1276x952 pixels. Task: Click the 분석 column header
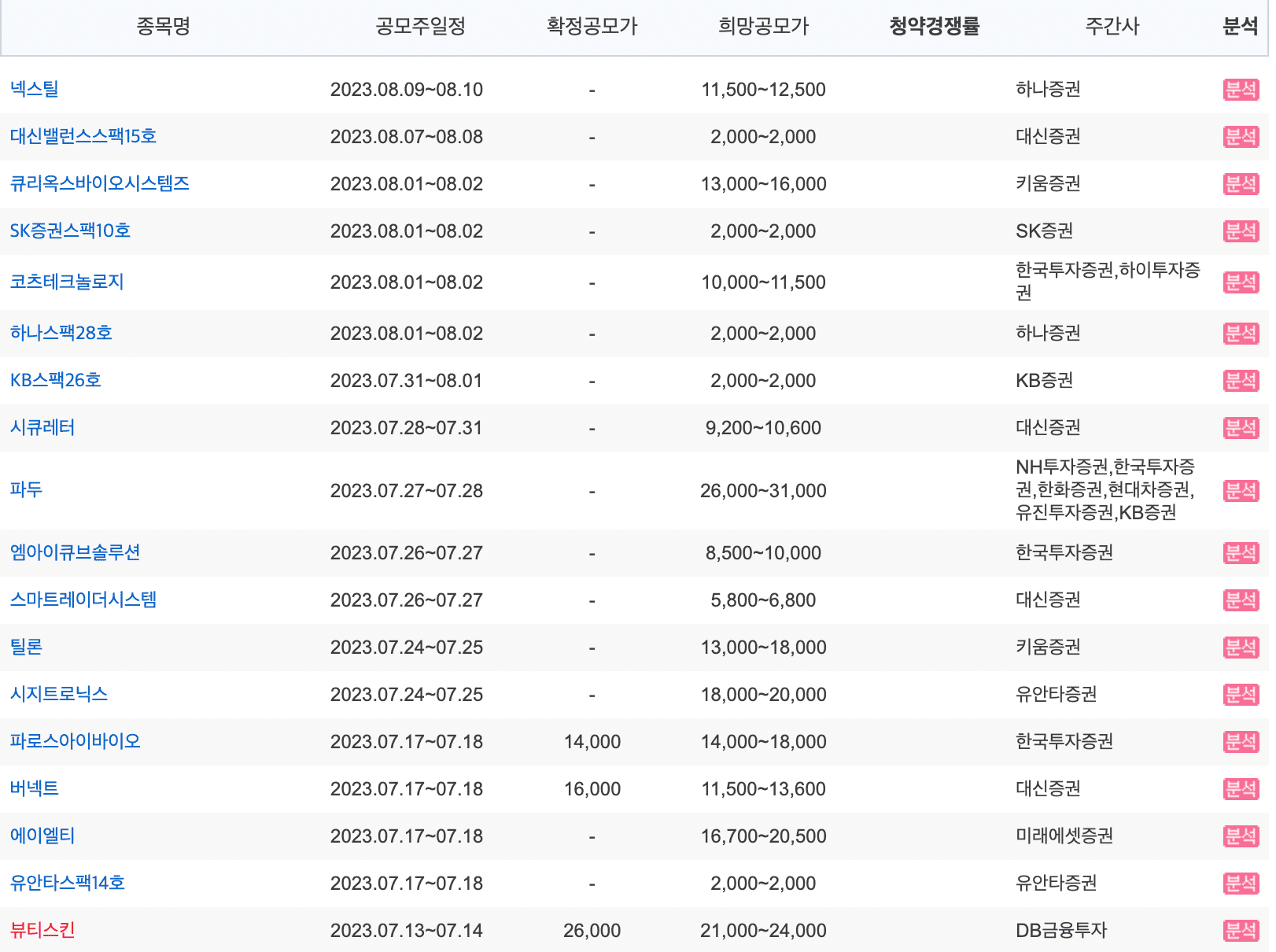click(x=1241, y=27)
